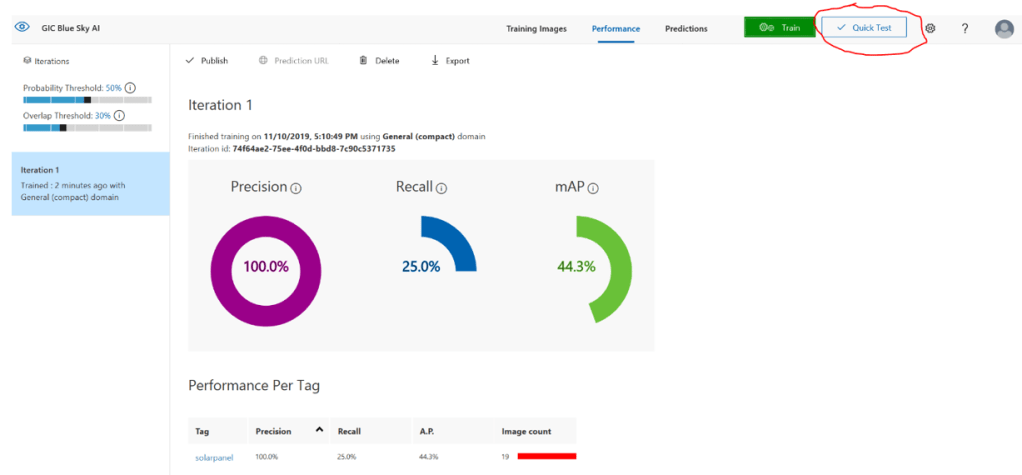Sort the table by Precision column arrow

(x=319, y=430)
